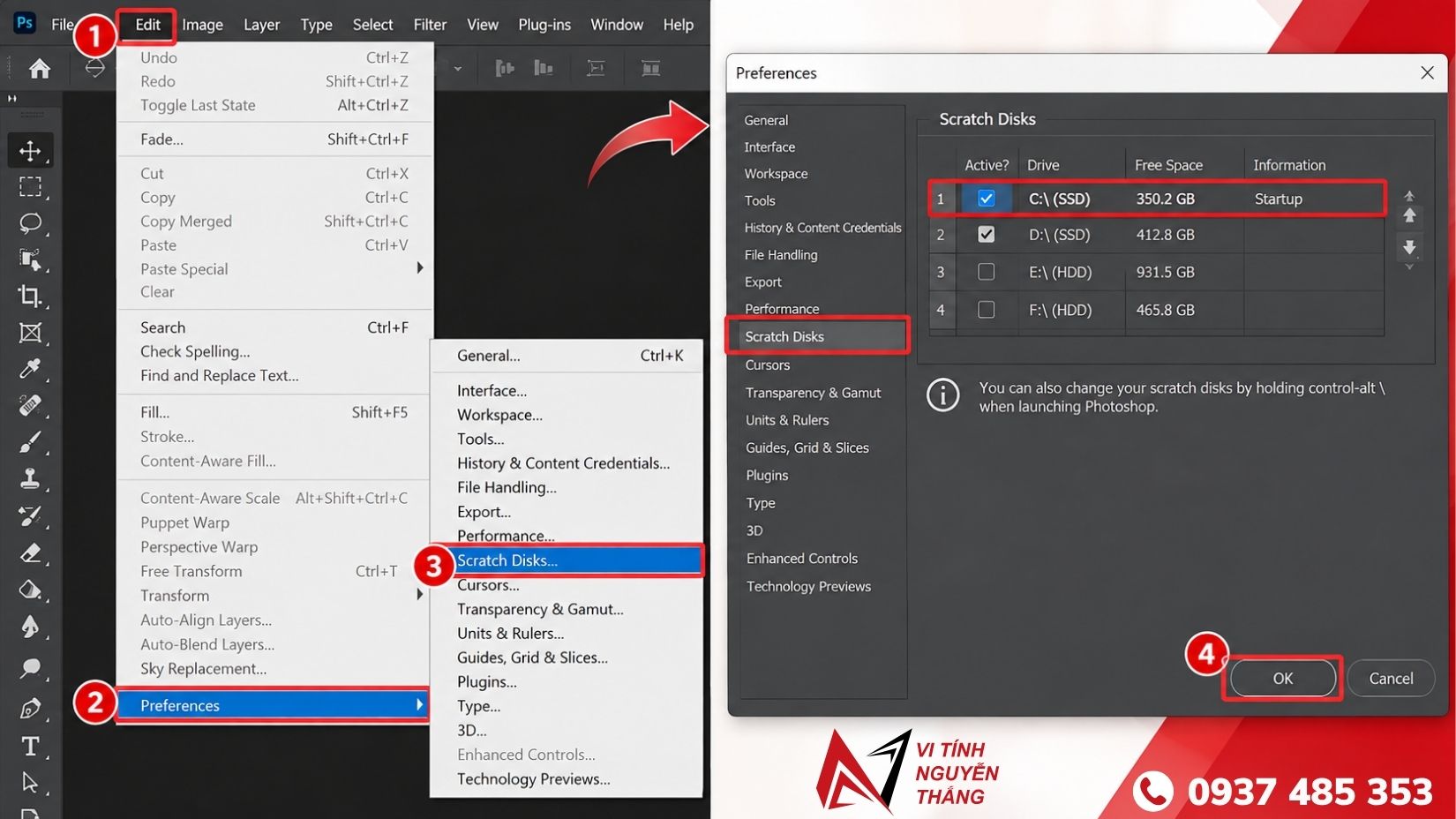Viewport: 1456px width, 819px height.
Task: Select the Brush tool
Action: point(30,442)
